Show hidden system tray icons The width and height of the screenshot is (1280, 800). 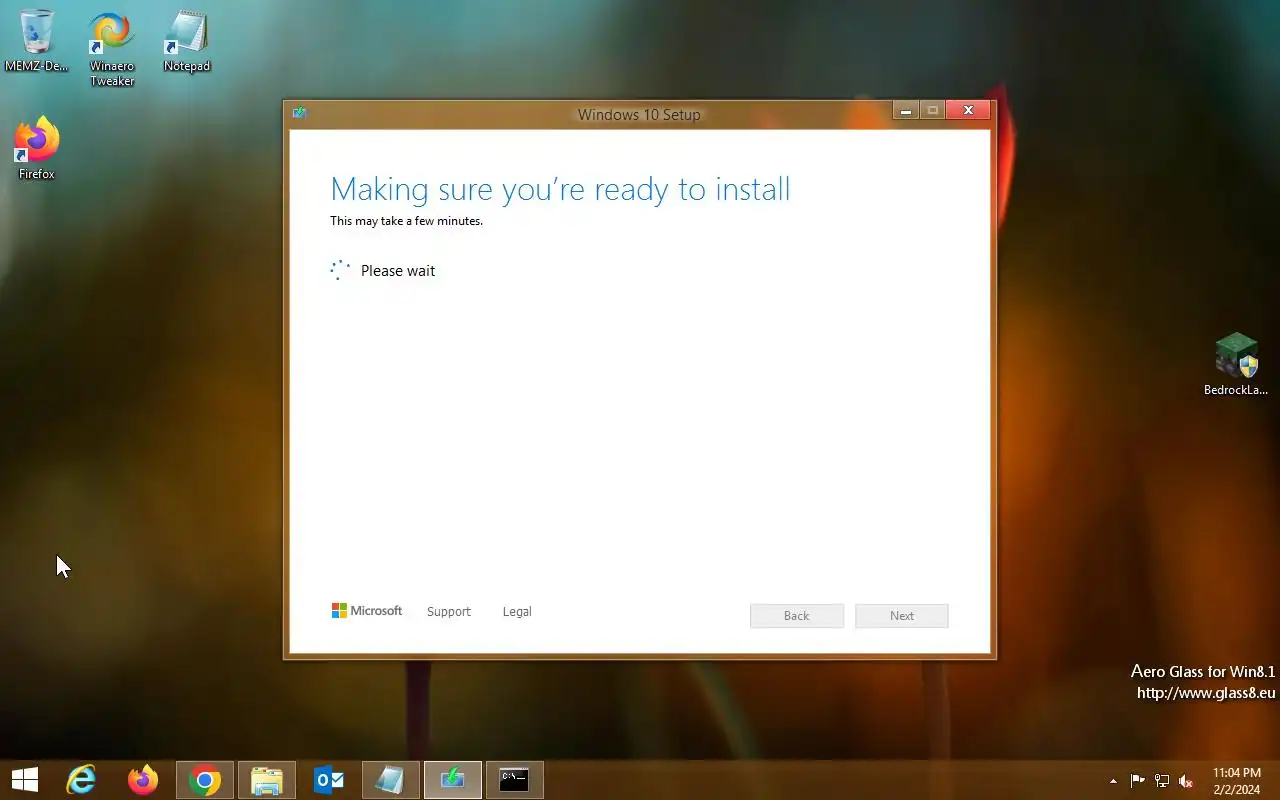pyautogui.click(x=1113, y=781)
